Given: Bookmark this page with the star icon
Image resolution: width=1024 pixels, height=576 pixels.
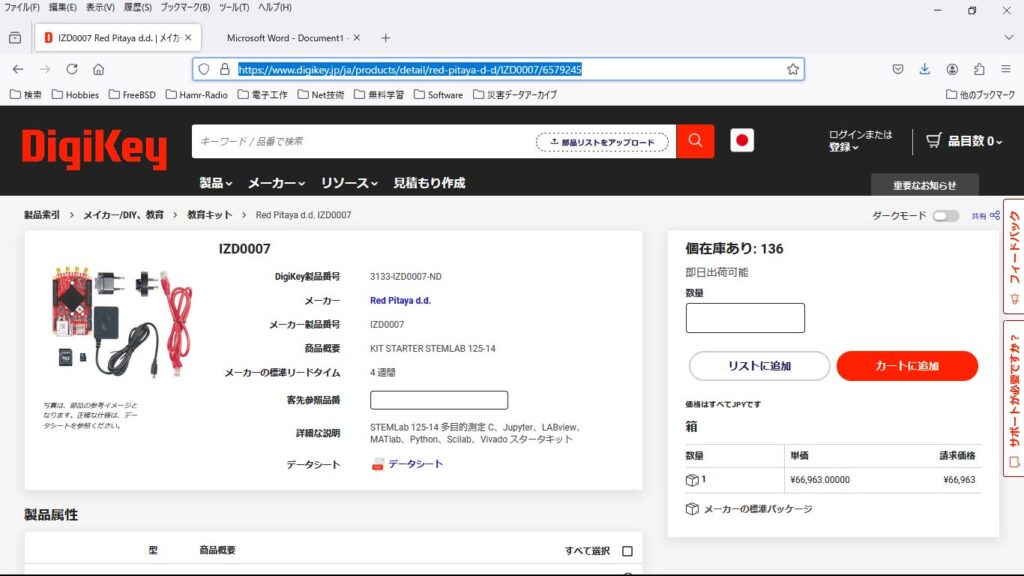Looking at the screenshot, I should pos(793,69).
